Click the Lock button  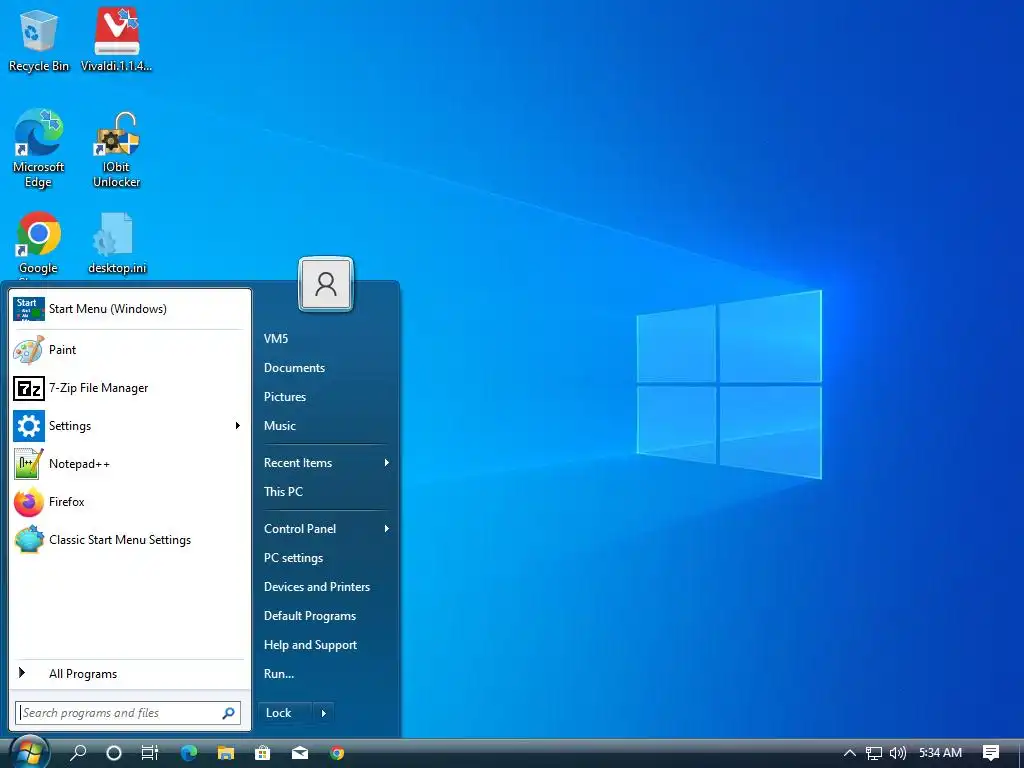pos(285,713)
